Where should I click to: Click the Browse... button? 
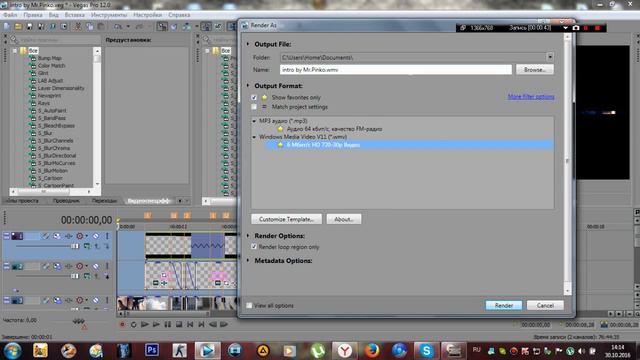click(x=535, y=70)
